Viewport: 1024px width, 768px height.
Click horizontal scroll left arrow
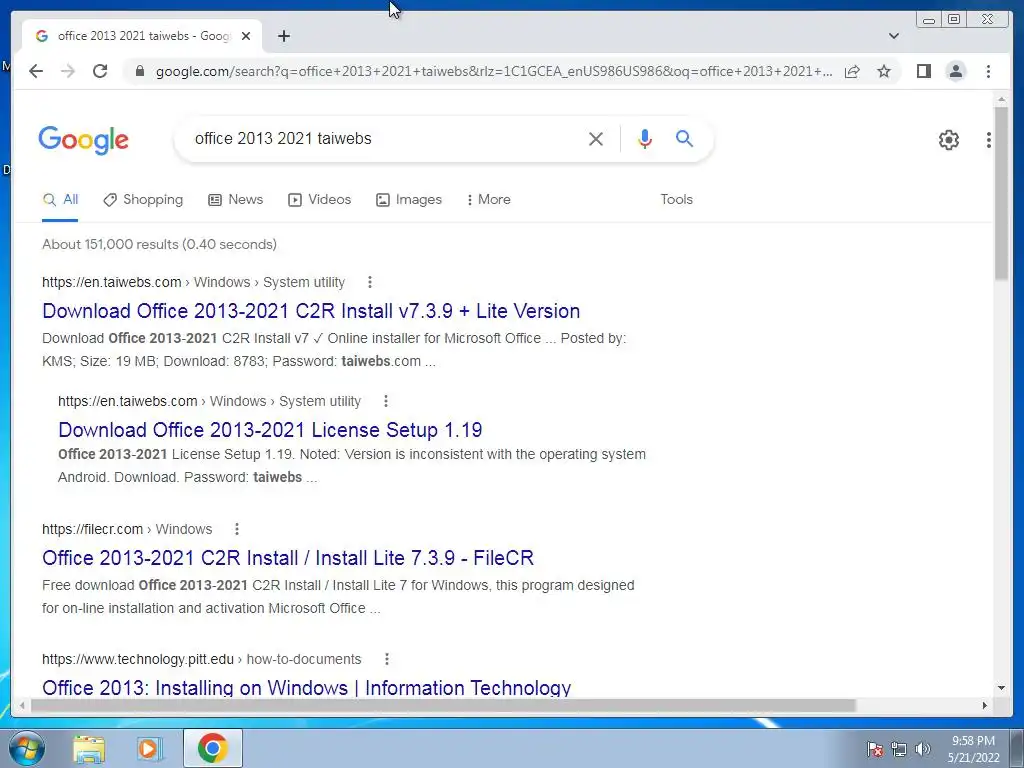point(22,705)
